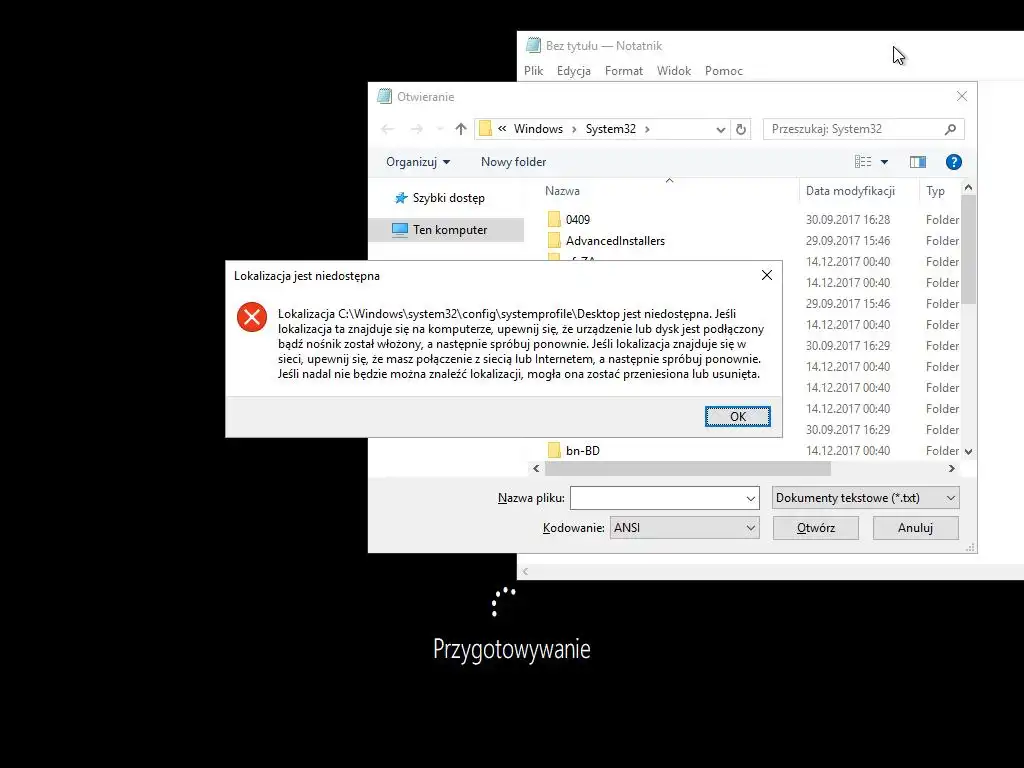Open the Plik menu in Notatnik
Viewport: 1024px width, 768px height.
(x=533, y=71)
